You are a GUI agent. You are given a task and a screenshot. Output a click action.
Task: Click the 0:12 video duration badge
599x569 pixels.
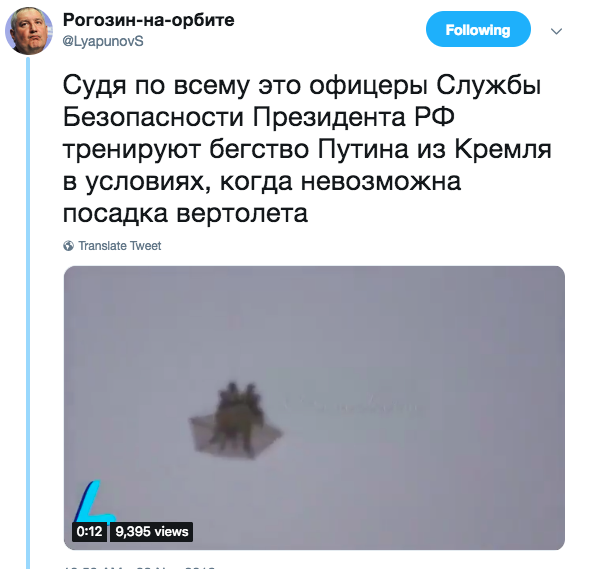point(89,532)
